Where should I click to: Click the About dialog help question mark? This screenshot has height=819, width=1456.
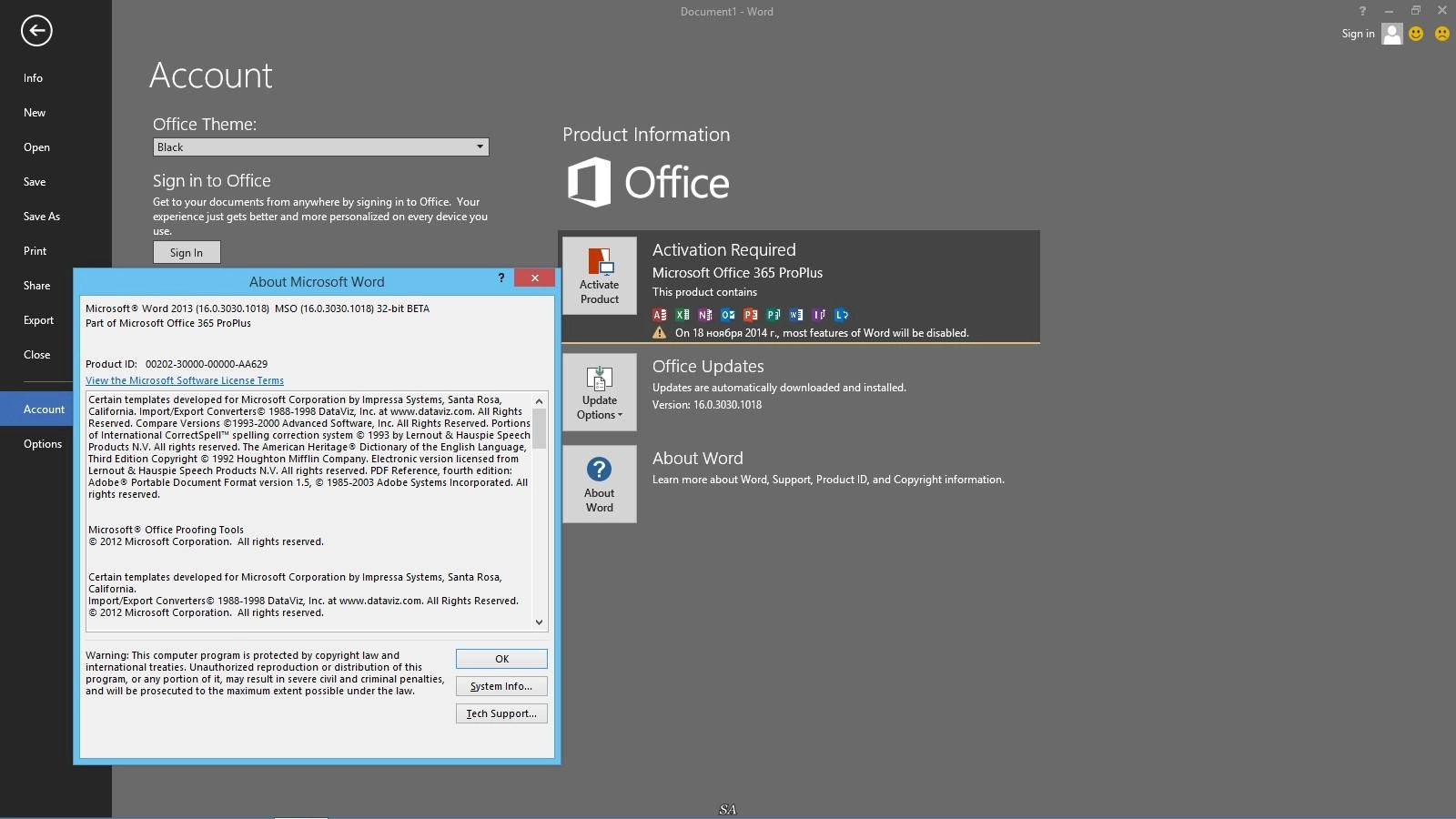(x=501, y=278)
